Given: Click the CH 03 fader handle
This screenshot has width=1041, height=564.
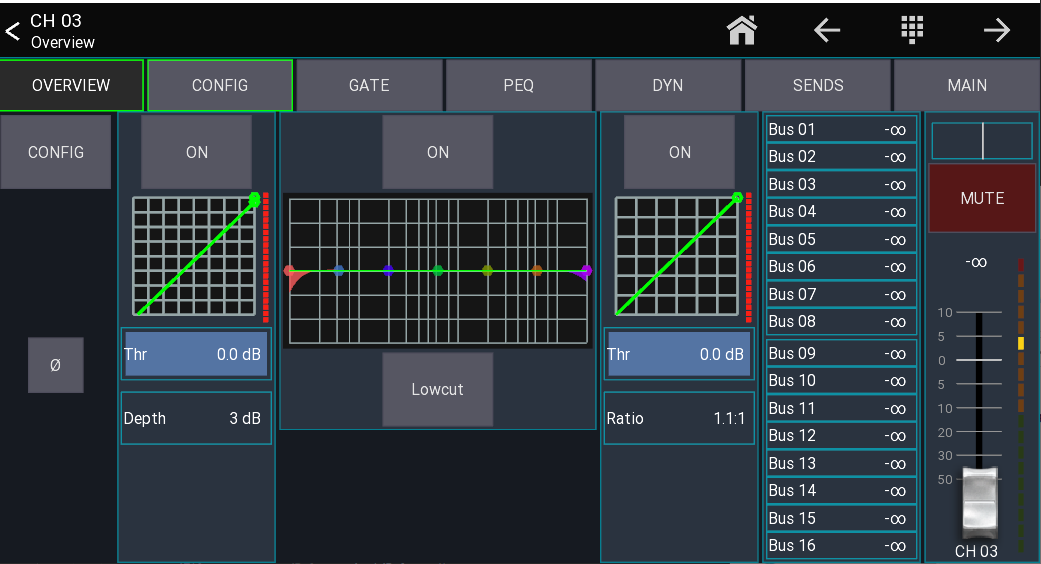Looking at the screenshot, I should [x=980, y=500].
